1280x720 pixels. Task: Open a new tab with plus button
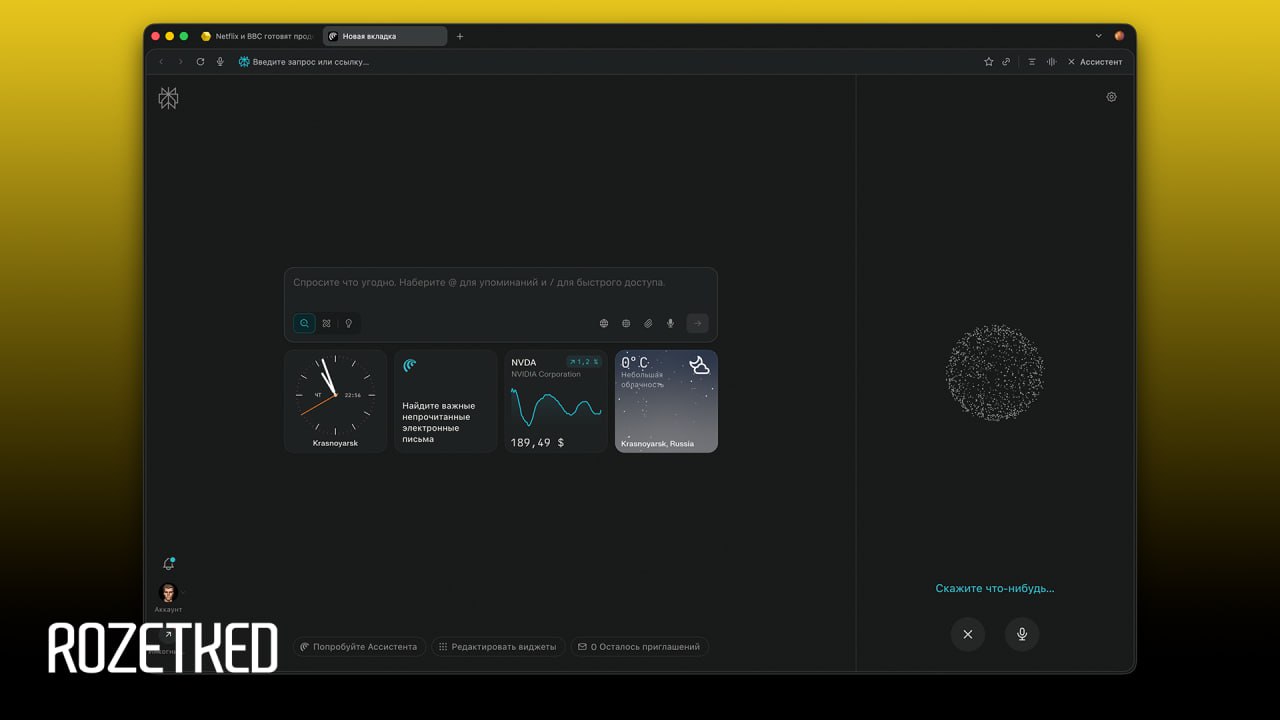(460, 36)
